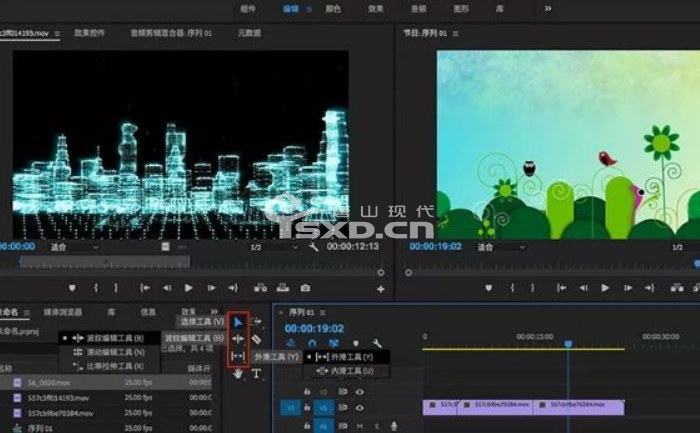Image resolution: width=700 pixels, height=433 pixels.
Task: Step back one frame in program monitor
Action: point(583,288)
